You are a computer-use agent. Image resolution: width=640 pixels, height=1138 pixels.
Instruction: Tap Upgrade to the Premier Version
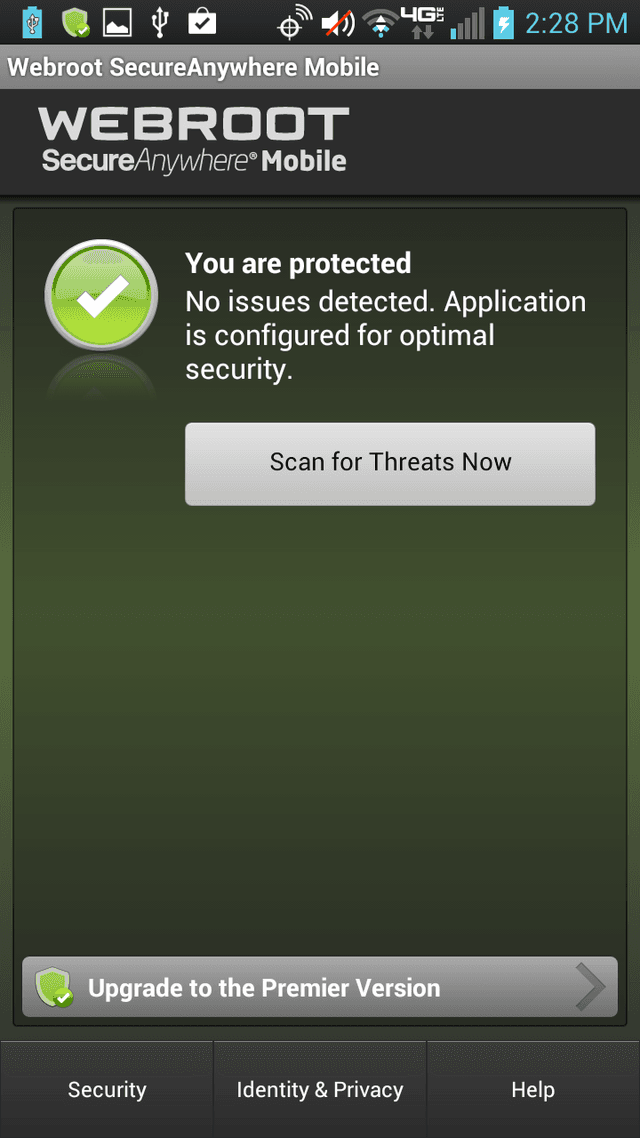click(x=264, y=988)
